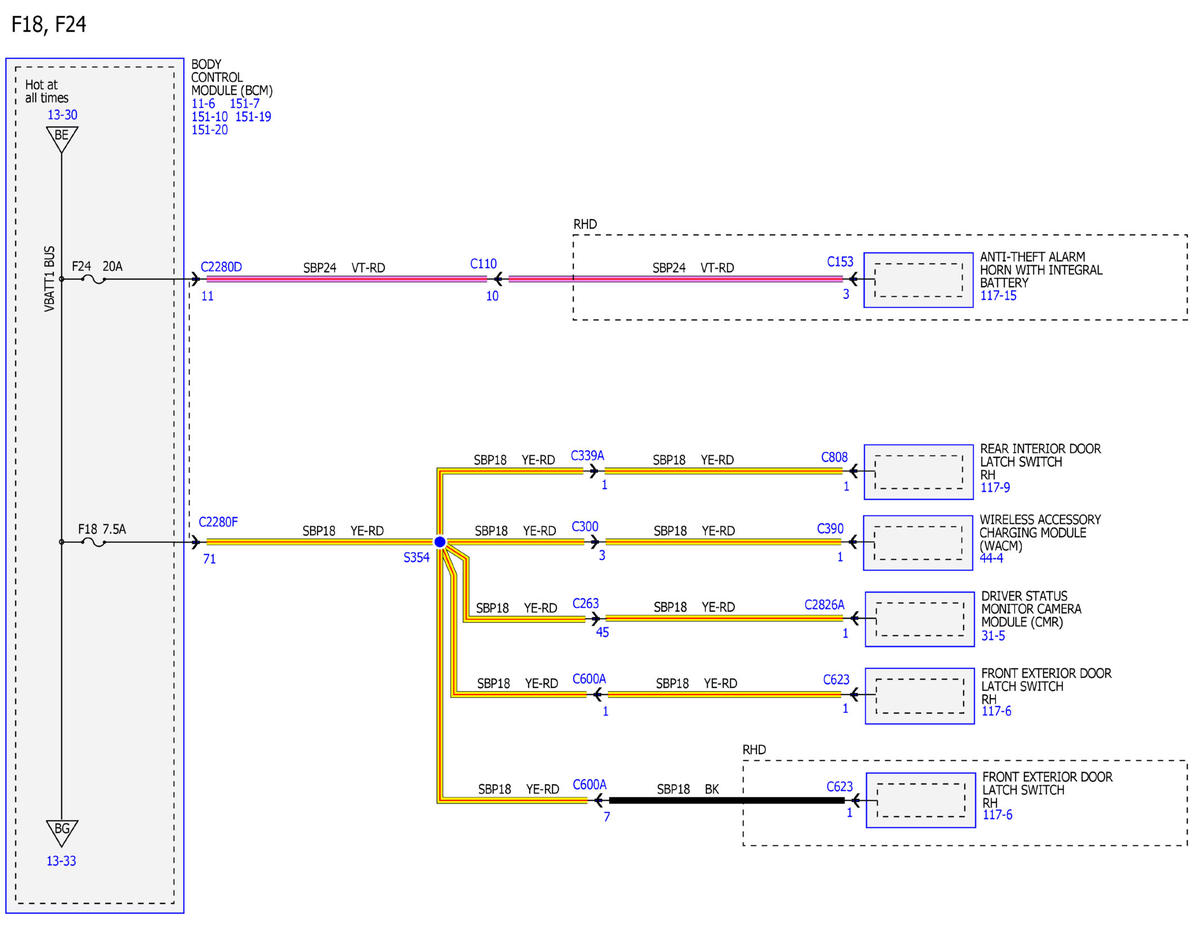Screen dimensions: 1200x927
Task: Click connector label C2826A
Action: (824, 605)
